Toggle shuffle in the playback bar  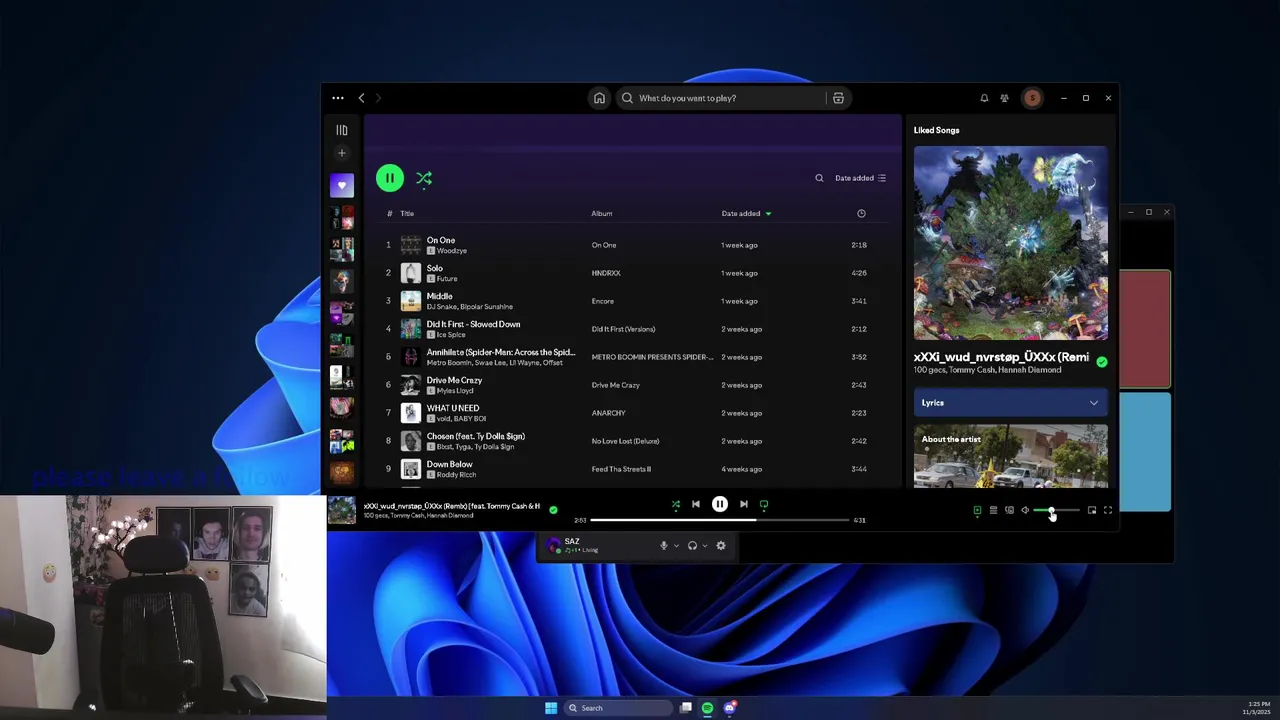[x=676, y=505]
